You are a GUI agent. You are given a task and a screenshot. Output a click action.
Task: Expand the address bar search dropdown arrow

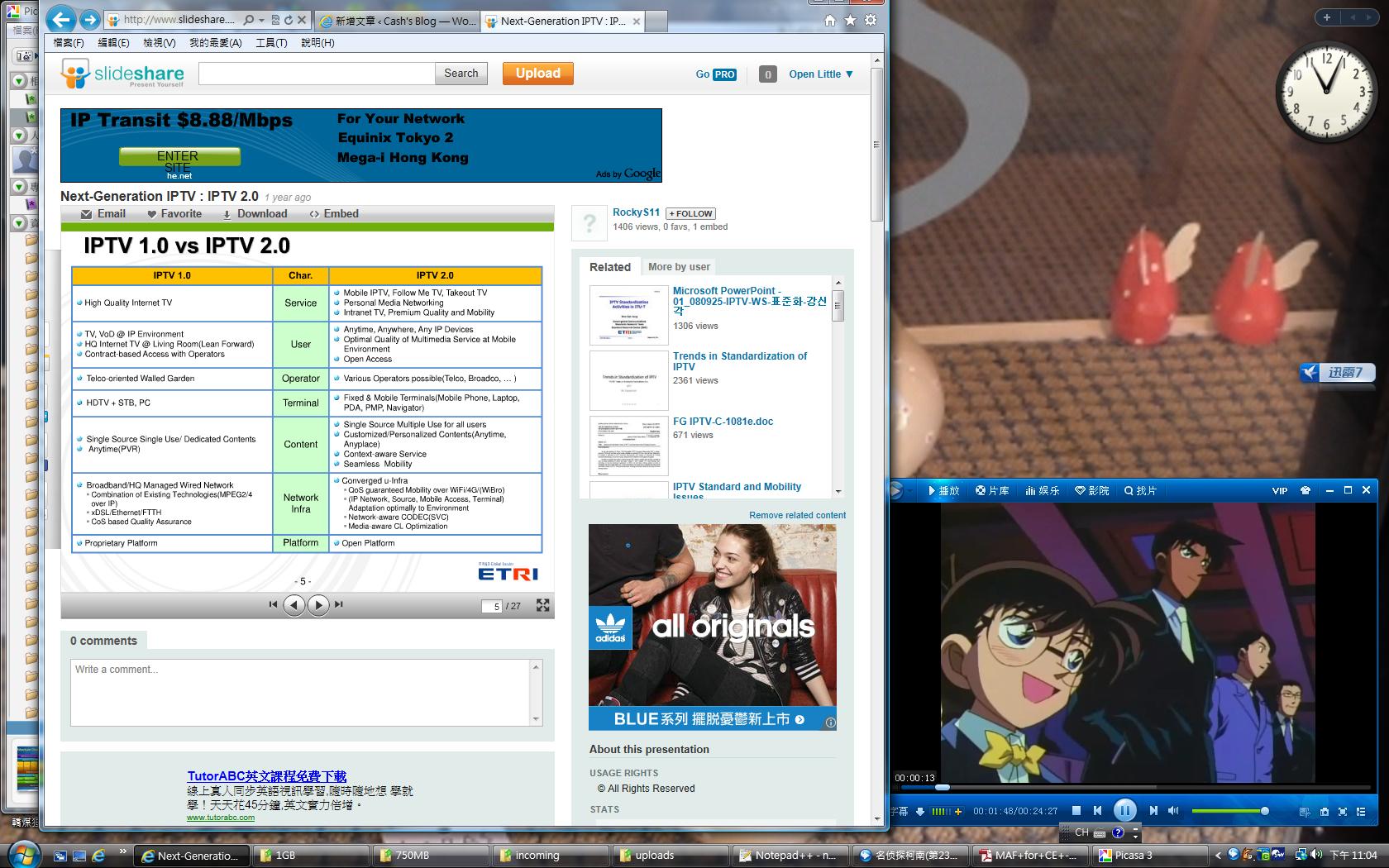pyautogui.click(x=261, y=20)
